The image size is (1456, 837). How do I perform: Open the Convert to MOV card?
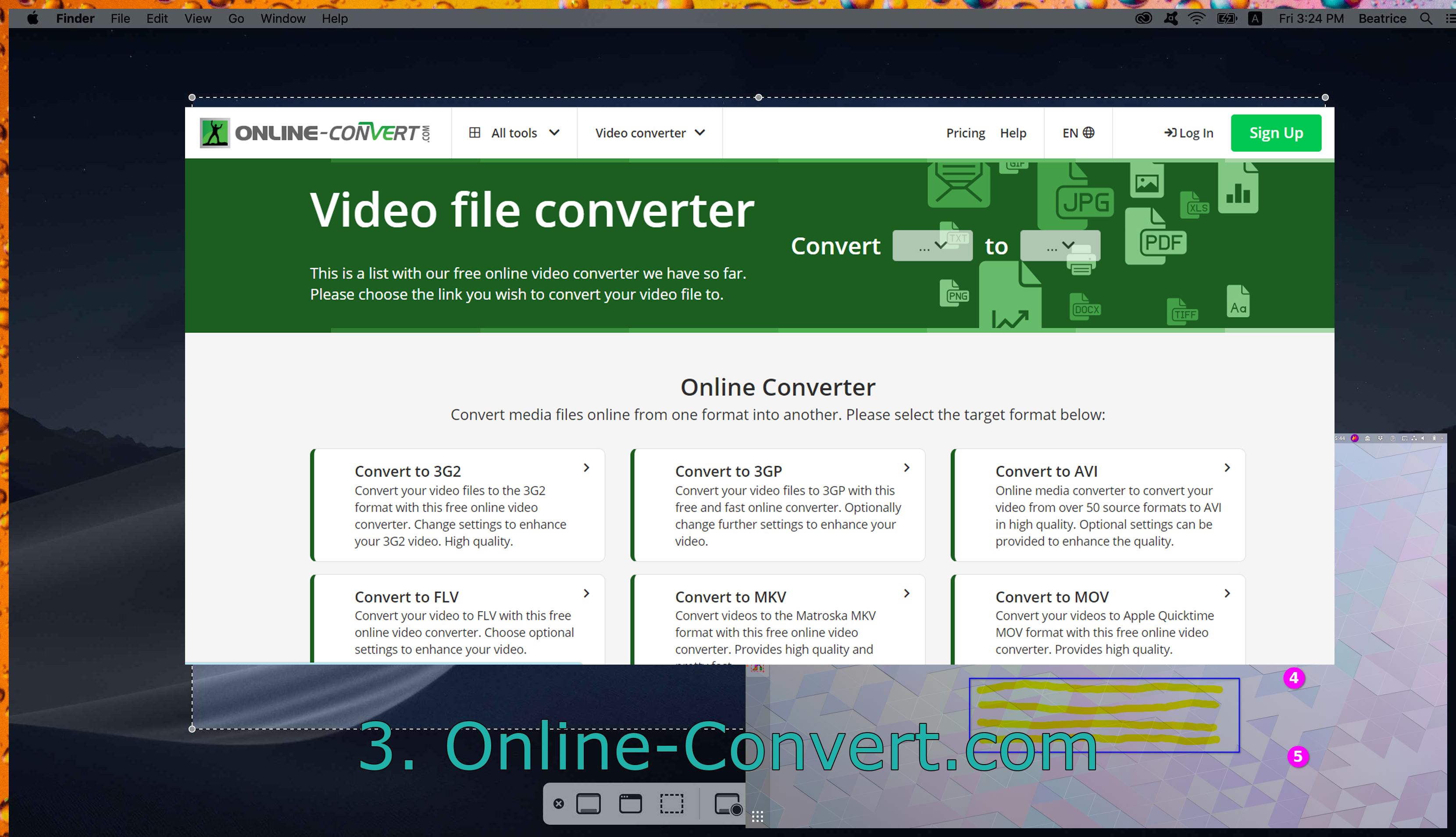(1098, 620)
